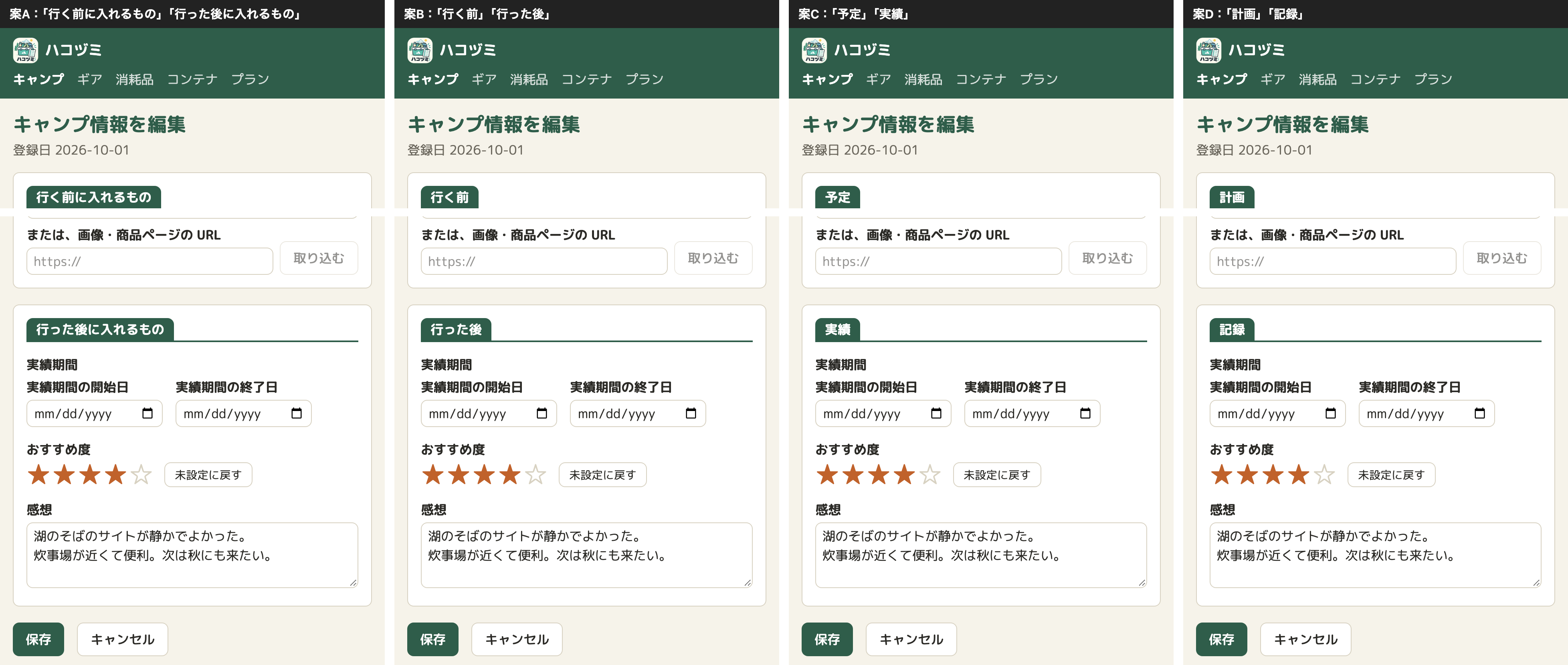Set rating to the empty fifth star in 案B
The image size is (1568, 665).
tap(535, 475)
